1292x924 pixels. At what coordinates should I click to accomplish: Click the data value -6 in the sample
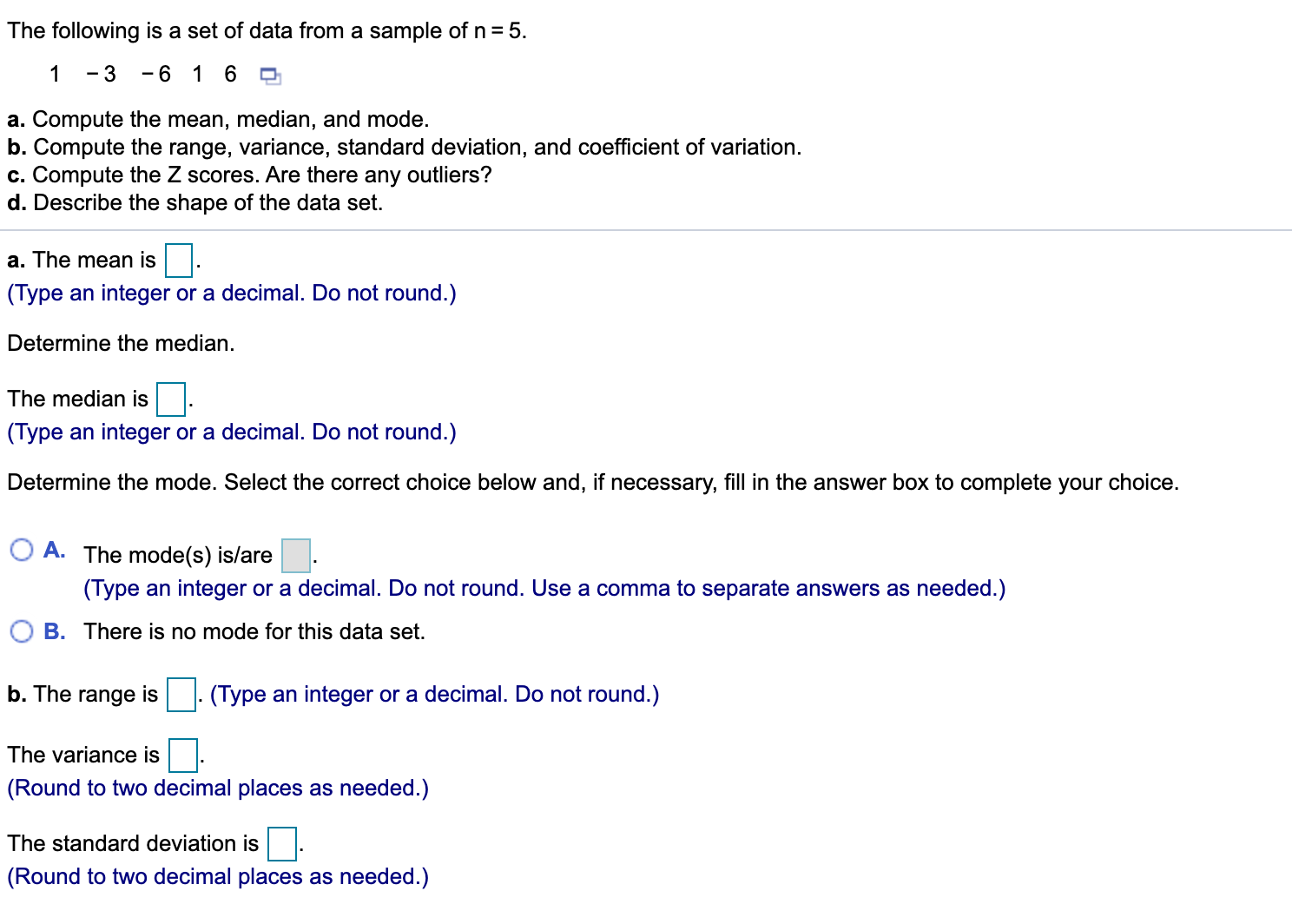point(156,75)
